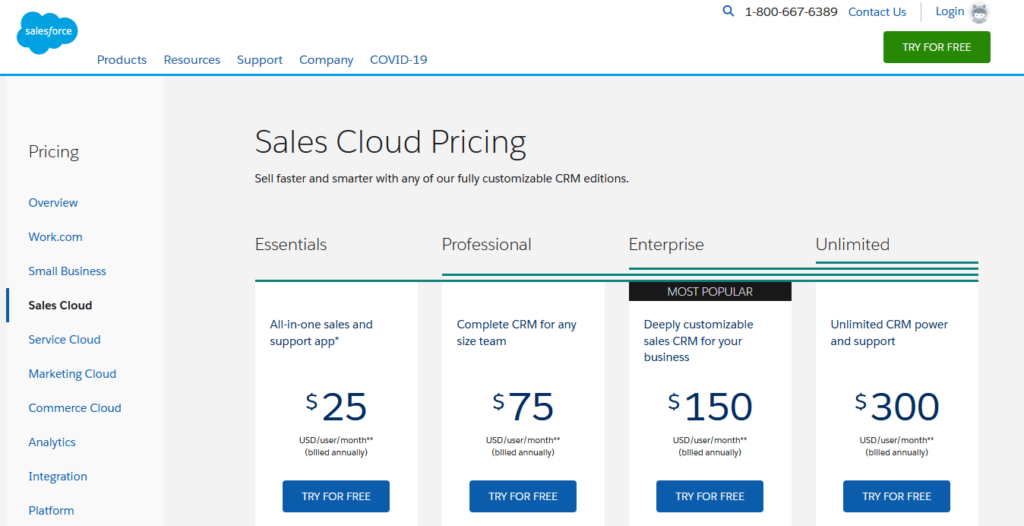Open the Resources navigation menu
The width and height of the screenshot is (1024, 526).
click(x=192, y=60)
